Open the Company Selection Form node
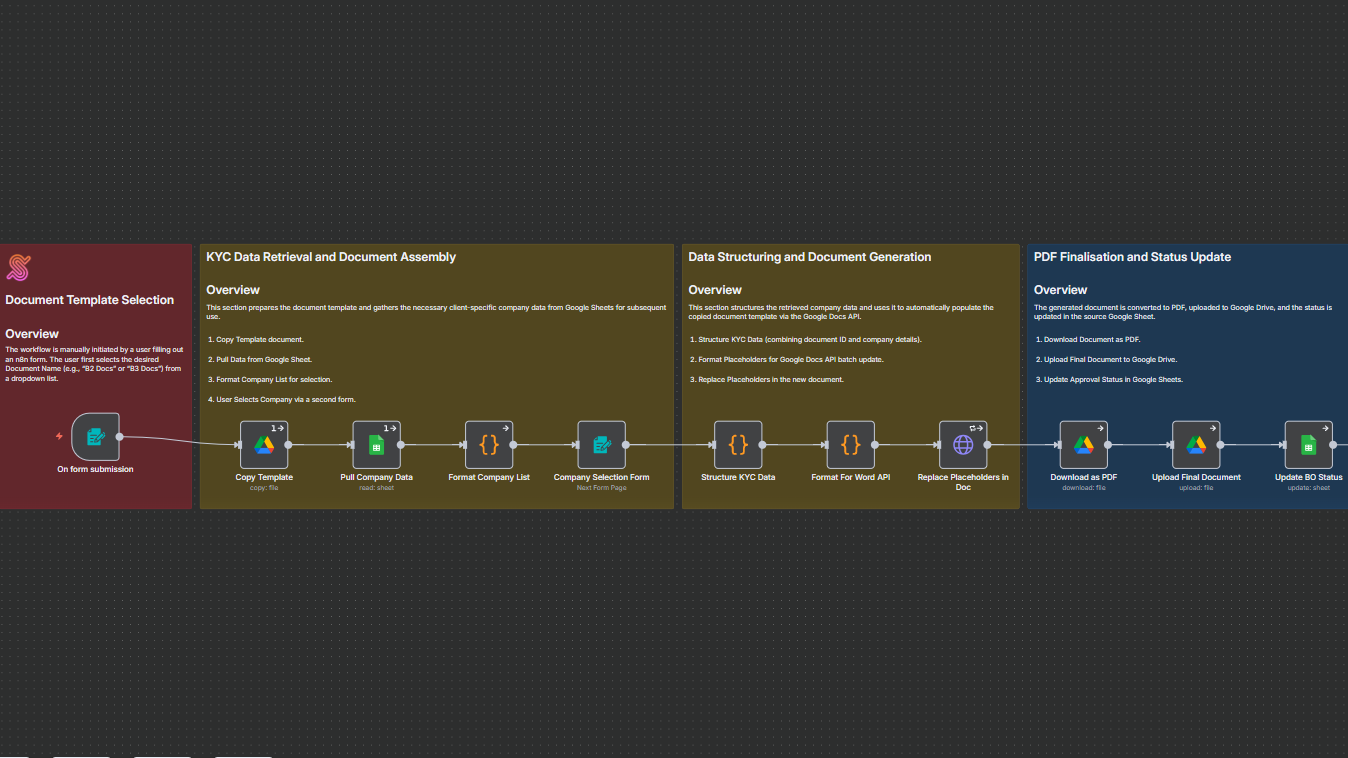This screenshot has height=758, width=1348. [x=601, y=443]
